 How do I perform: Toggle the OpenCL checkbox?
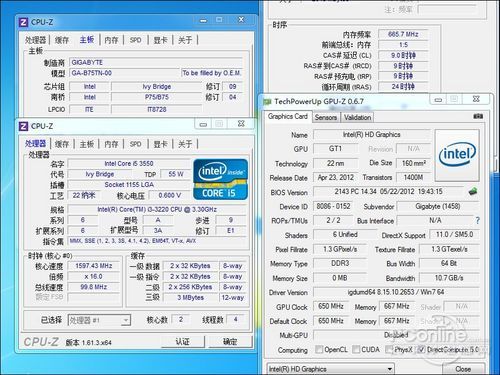tap(319, 349)
